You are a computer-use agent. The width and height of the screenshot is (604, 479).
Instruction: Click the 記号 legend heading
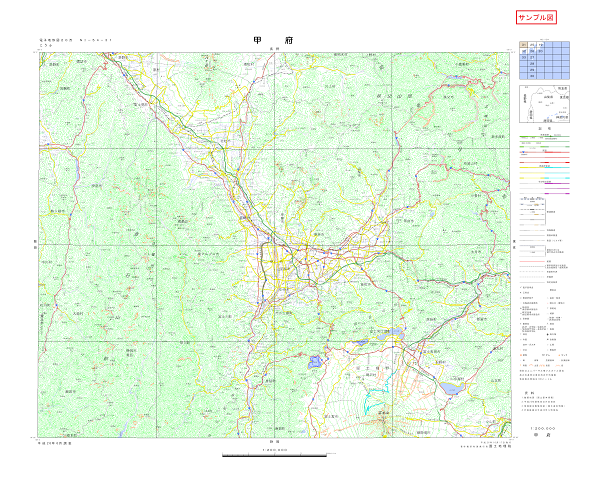[x=544, y=129]
